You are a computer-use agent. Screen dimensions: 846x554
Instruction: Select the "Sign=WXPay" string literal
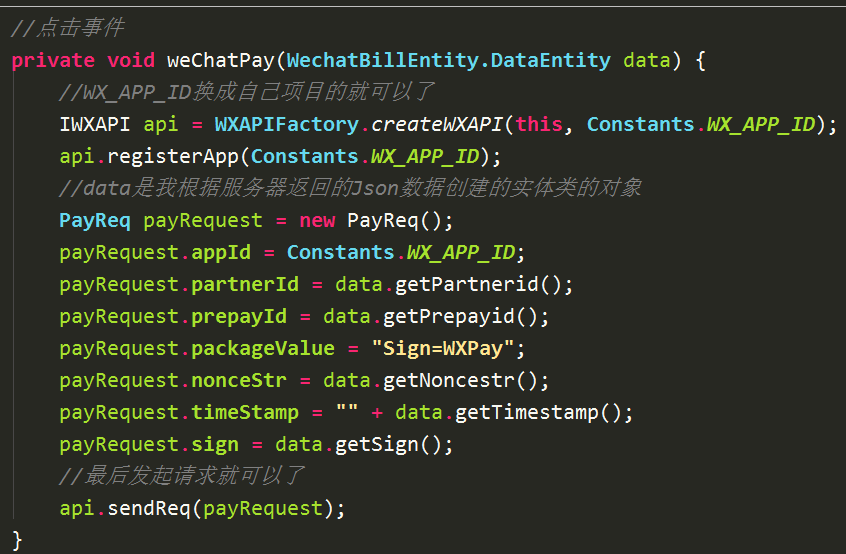[443, 348]
